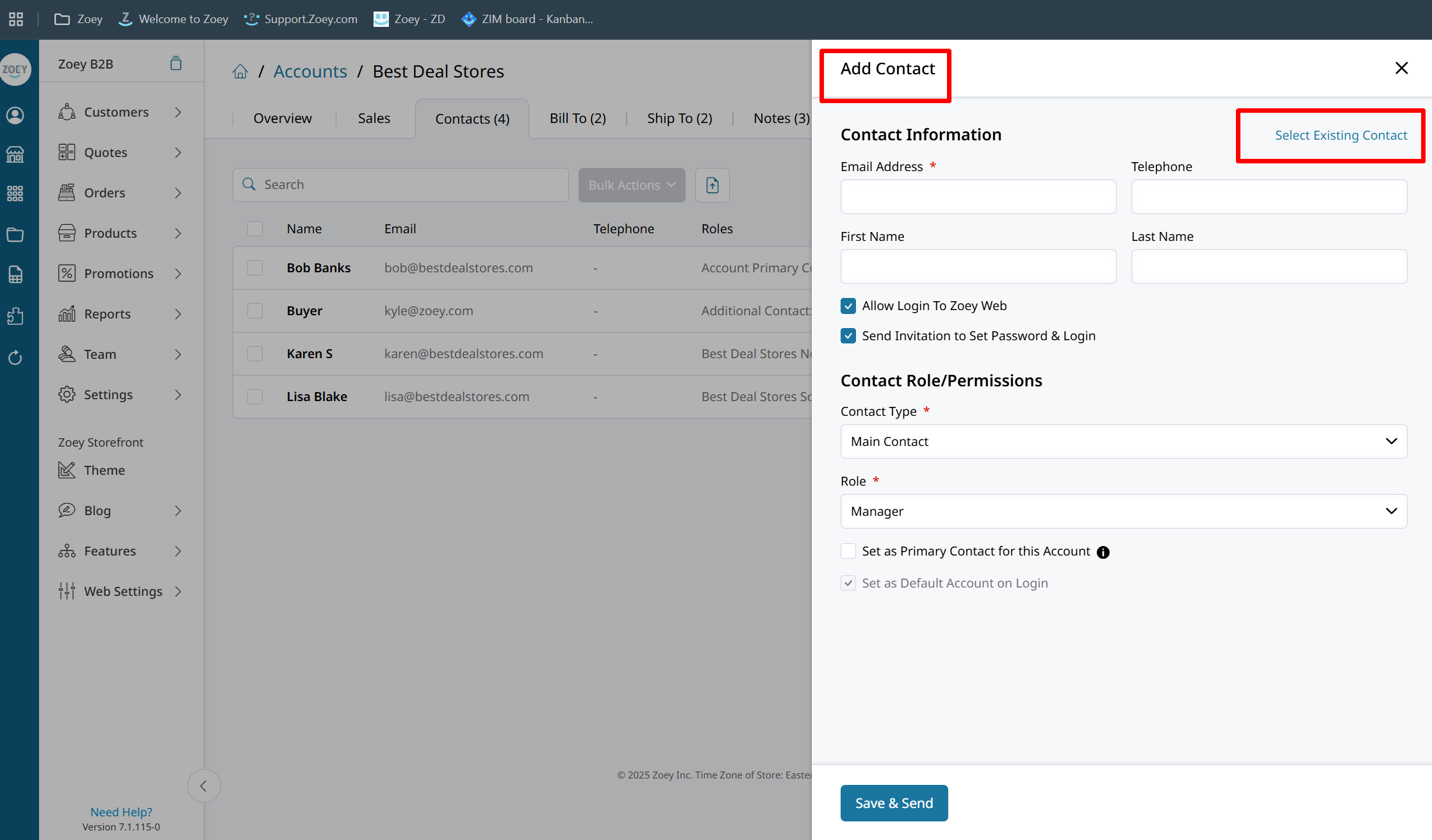
Task: Open the Zoey bookmarks folder
Action: point(78,19)
